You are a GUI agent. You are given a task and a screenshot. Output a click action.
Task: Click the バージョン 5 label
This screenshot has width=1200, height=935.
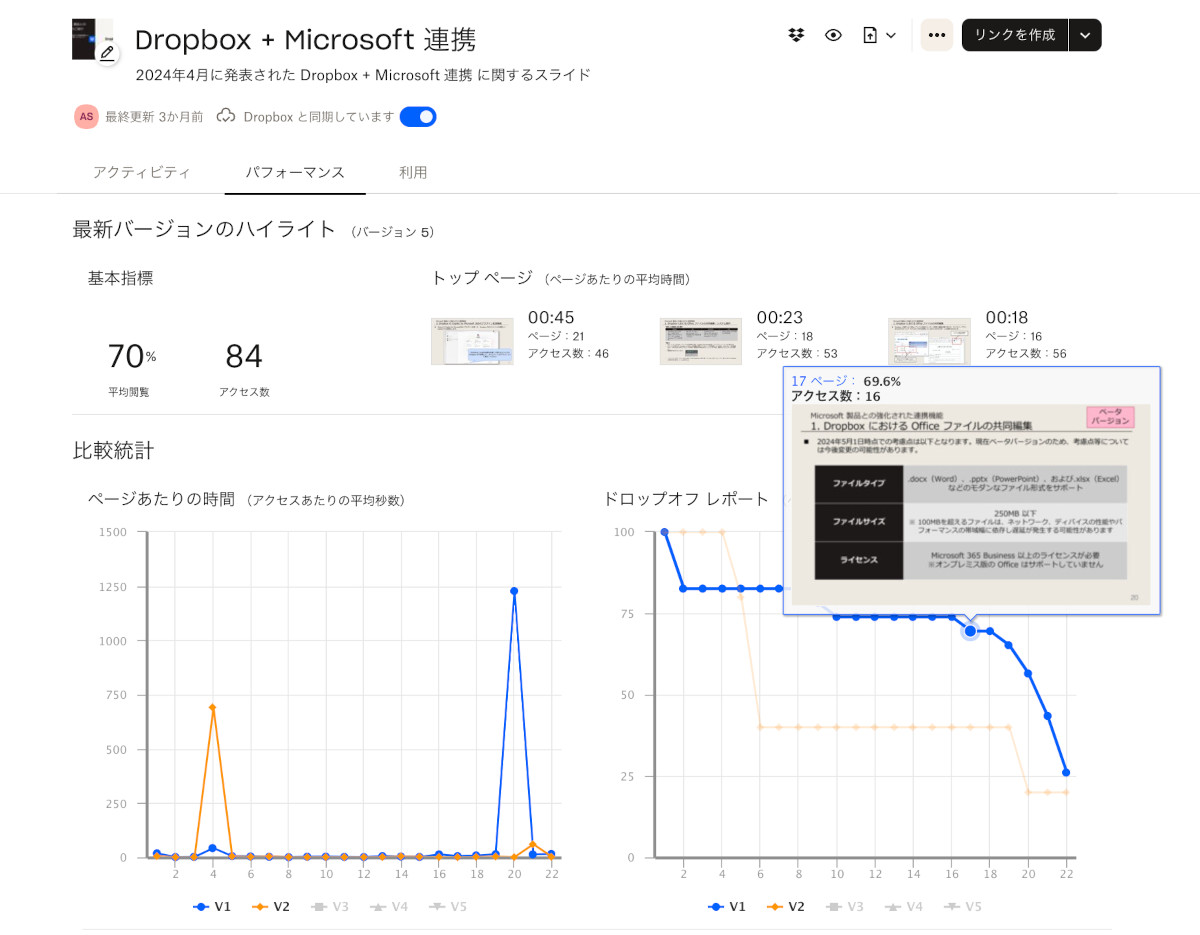(393, 232)
